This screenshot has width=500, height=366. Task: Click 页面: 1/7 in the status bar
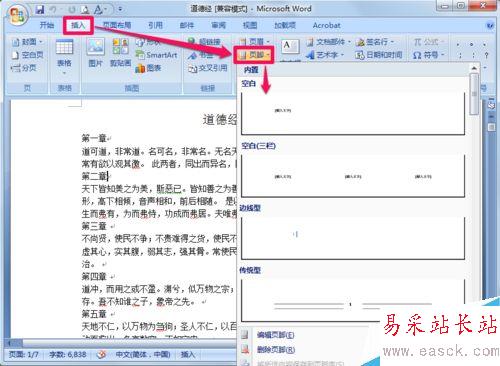click(23, 354)
